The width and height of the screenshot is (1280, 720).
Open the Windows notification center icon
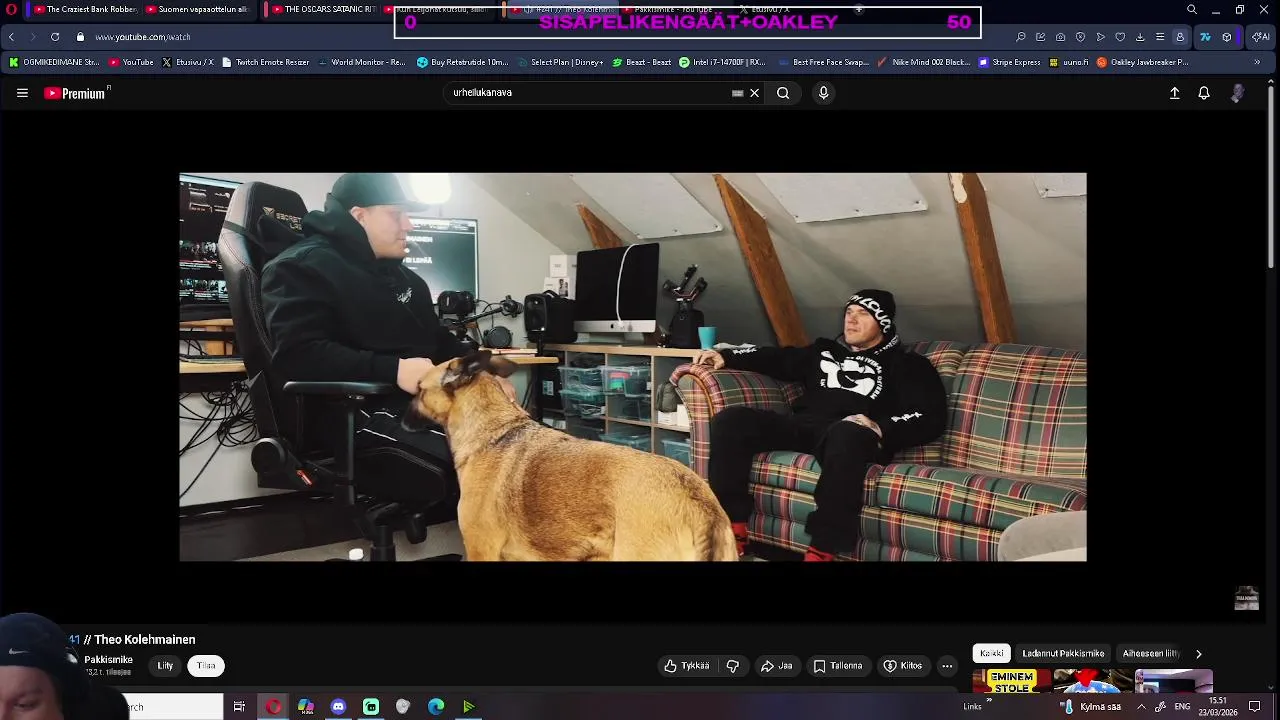coord(1255,707)
